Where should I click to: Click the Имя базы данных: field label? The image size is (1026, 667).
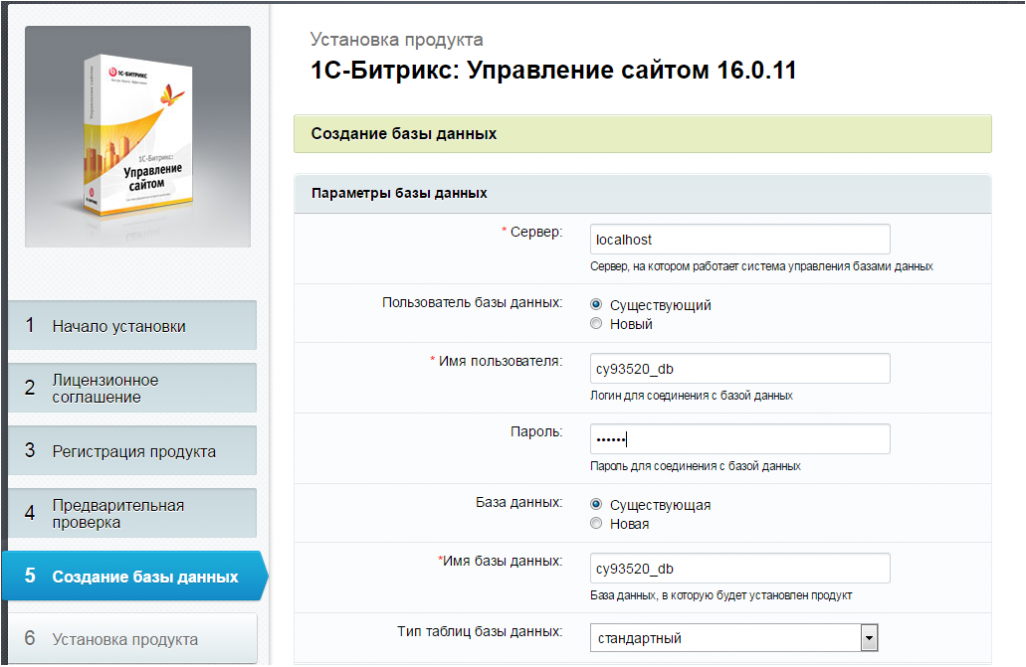coord(503,561)
